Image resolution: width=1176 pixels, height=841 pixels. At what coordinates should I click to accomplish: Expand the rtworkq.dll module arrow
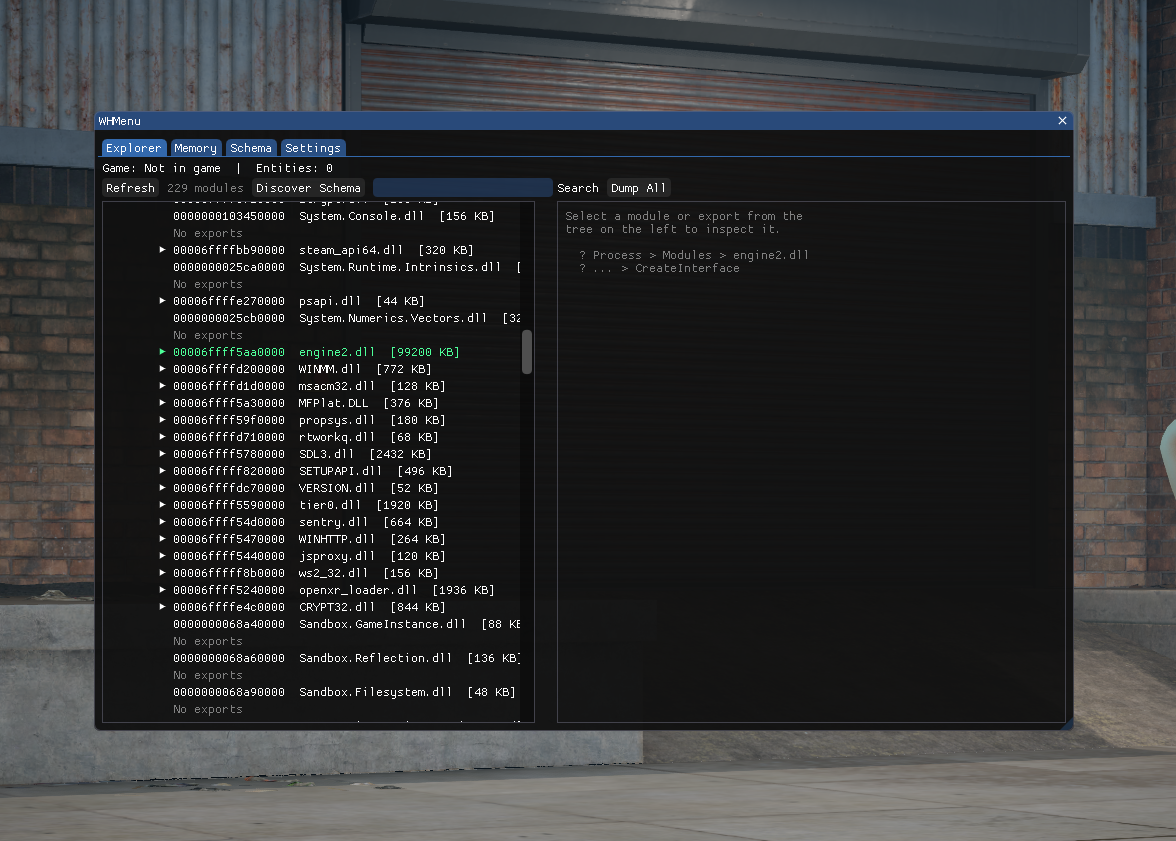[163, 437]
